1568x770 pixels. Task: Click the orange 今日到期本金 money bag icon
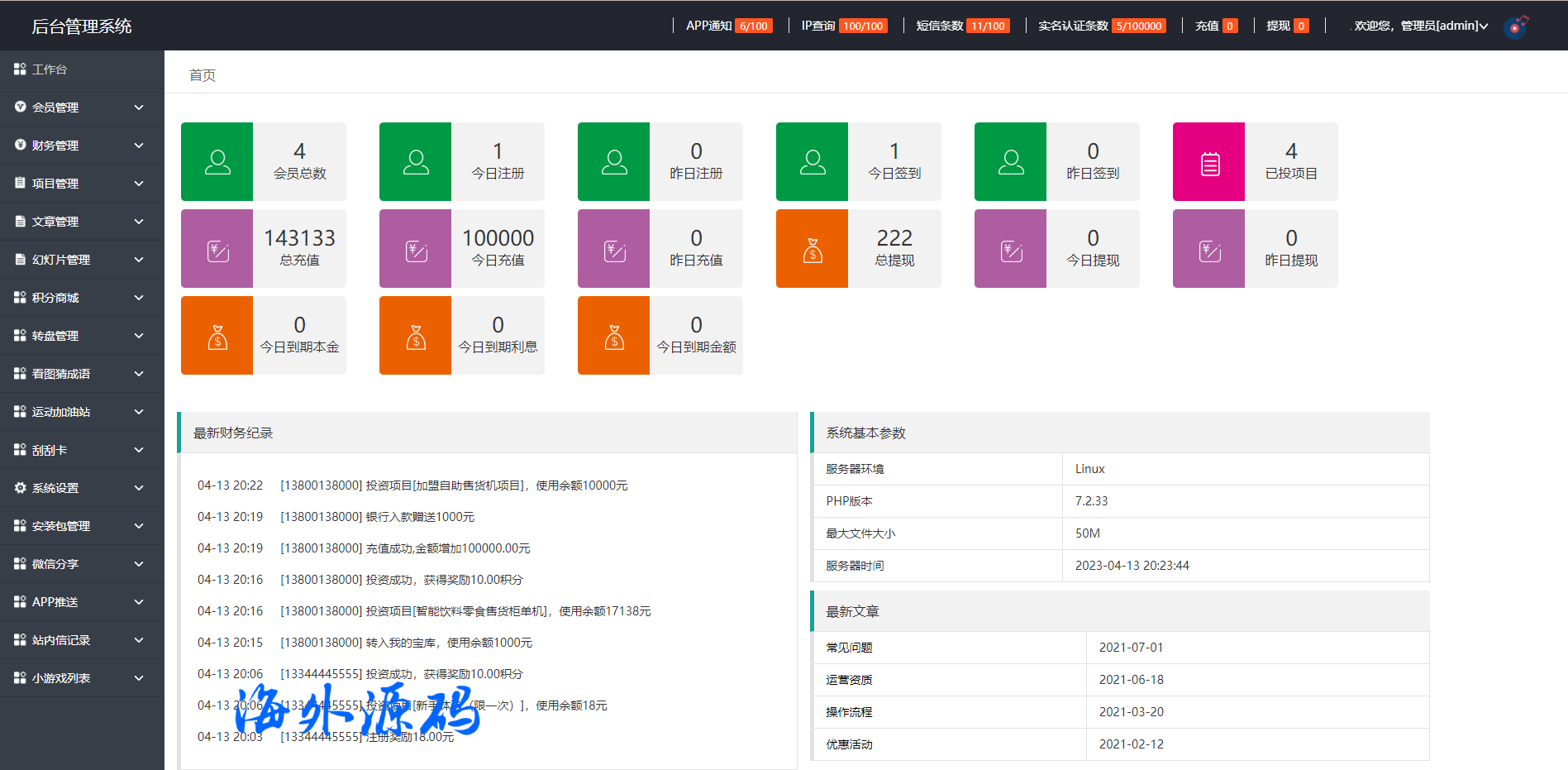coord(217,336)
